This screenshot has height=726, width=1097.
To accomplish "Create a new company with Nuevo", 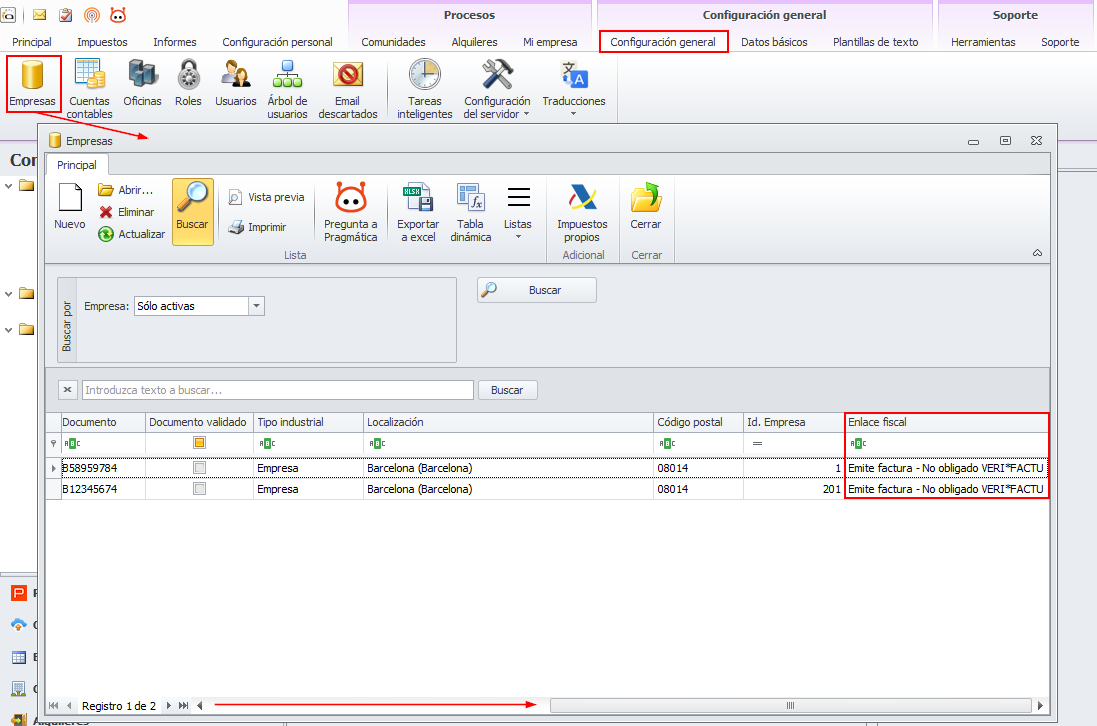I will click(x=70, y=206).
